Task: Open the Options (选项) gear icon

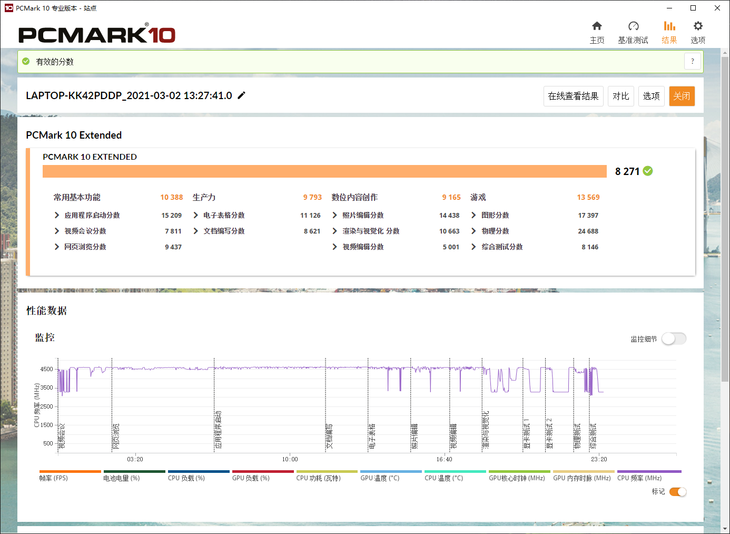Action: 698,27
